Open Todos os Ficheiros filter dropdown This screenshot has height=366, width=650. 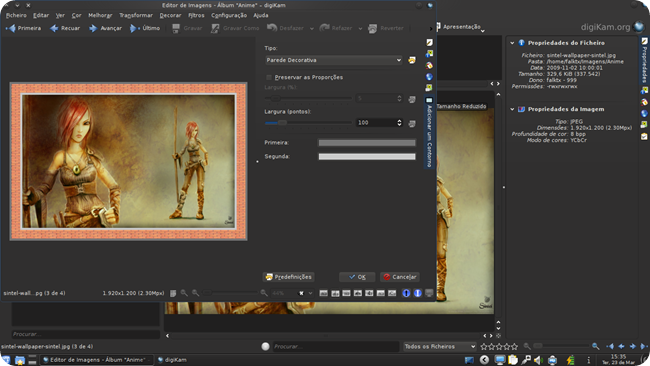[x=440, y=347]
